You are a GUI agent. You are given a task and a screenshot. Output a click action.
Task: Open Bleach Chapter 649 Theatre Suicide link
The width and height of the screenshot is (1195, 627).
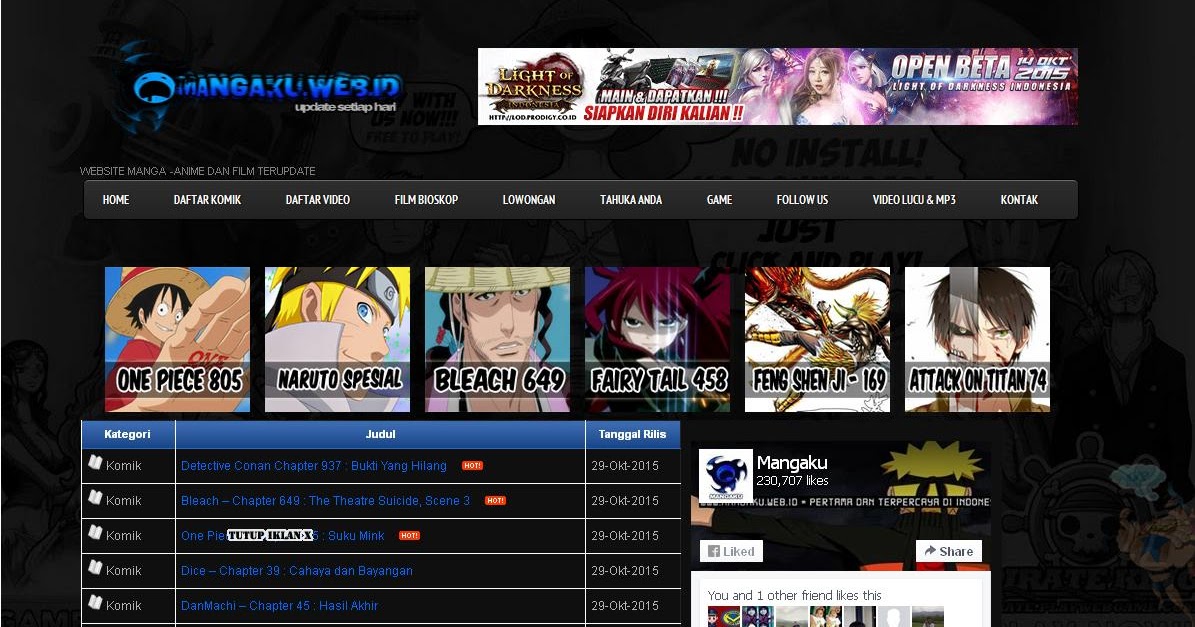tap(325, 501)
